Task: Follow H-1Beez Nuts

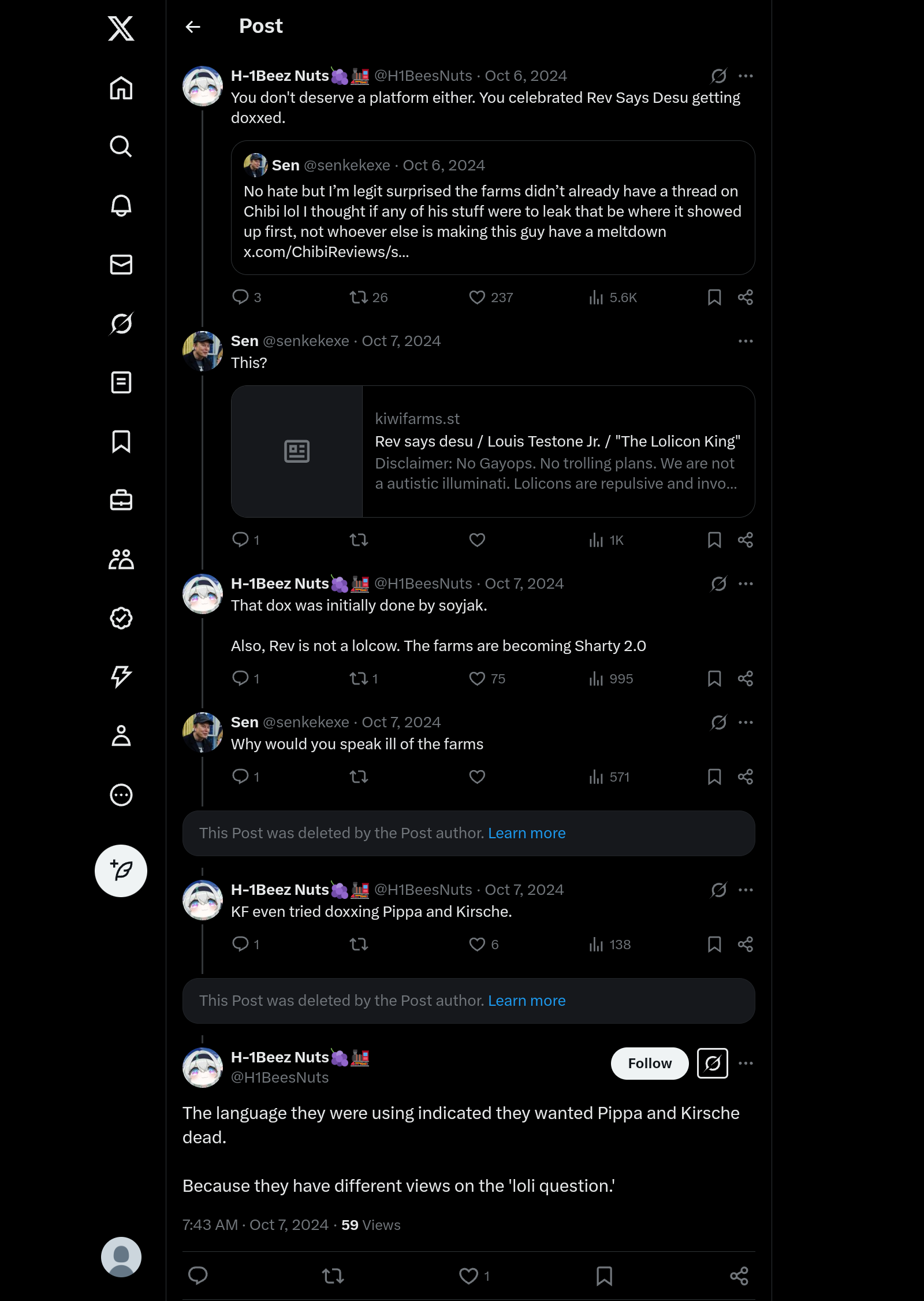Action: 650,1063
